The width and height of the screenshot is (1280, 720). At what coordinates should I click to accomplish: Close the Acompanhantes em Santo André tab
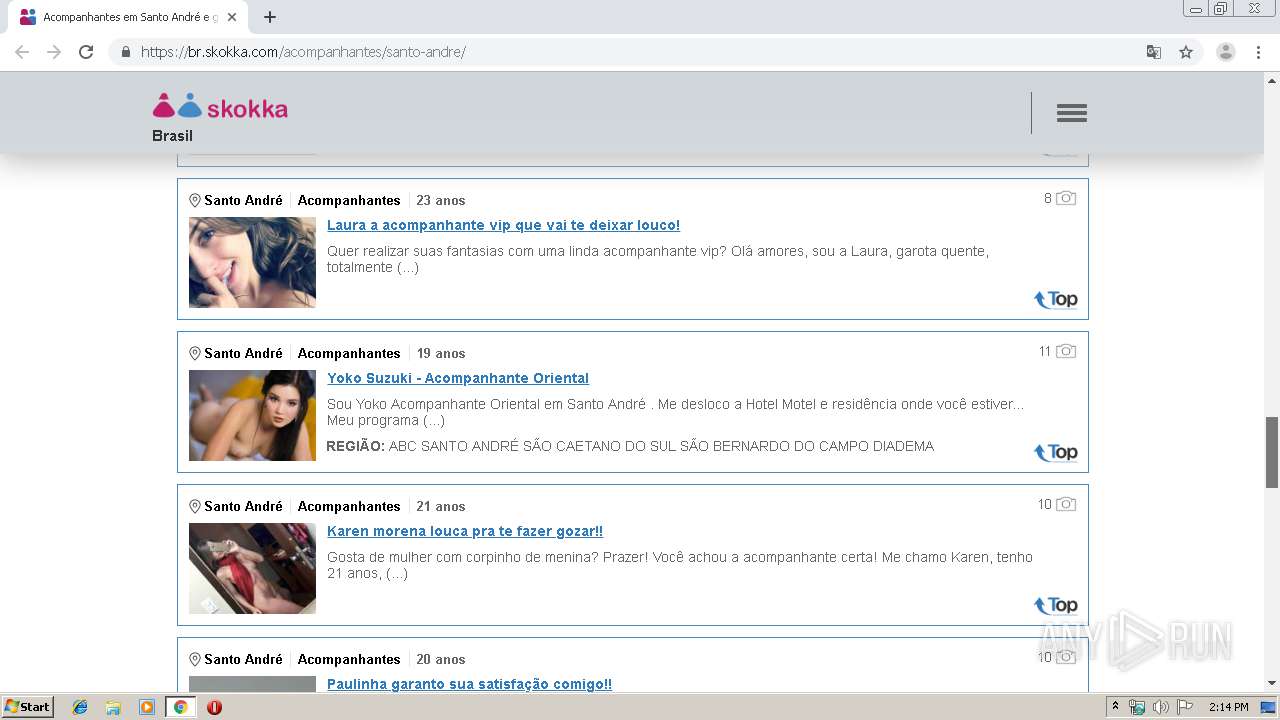click(x=232, y=17)
